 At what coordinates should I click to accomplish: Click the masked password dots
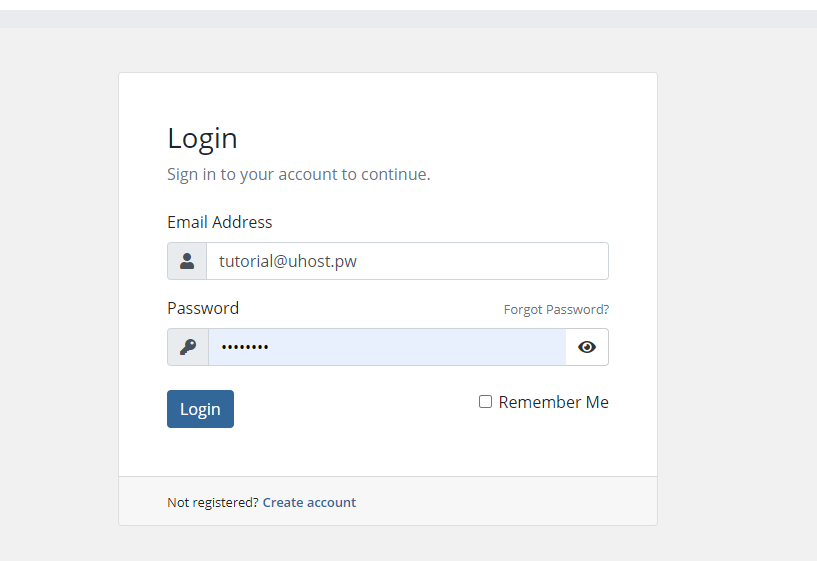click(x=245, y=347)
